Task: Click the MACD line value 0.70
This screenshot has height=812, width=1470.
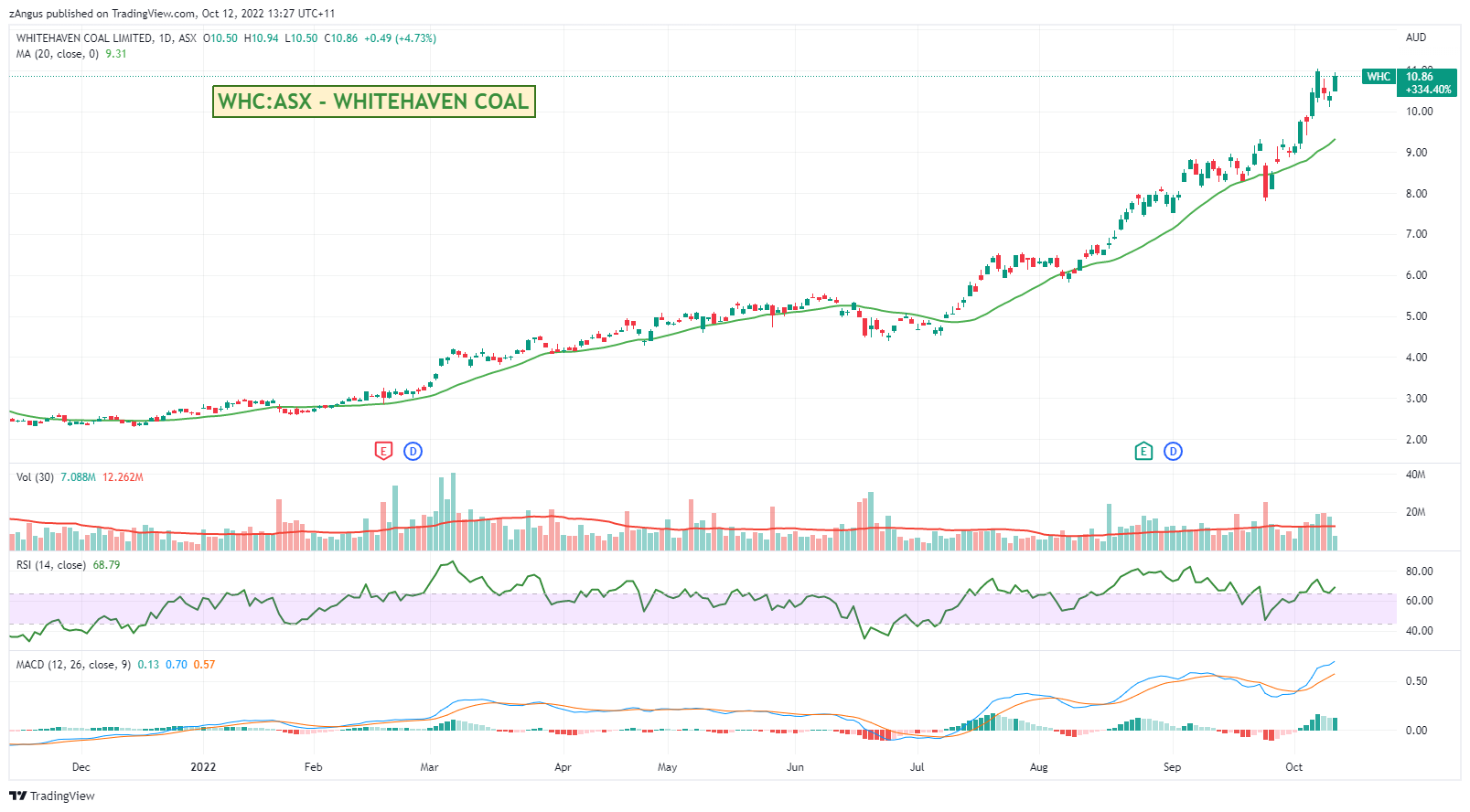Action: point(177,665)
